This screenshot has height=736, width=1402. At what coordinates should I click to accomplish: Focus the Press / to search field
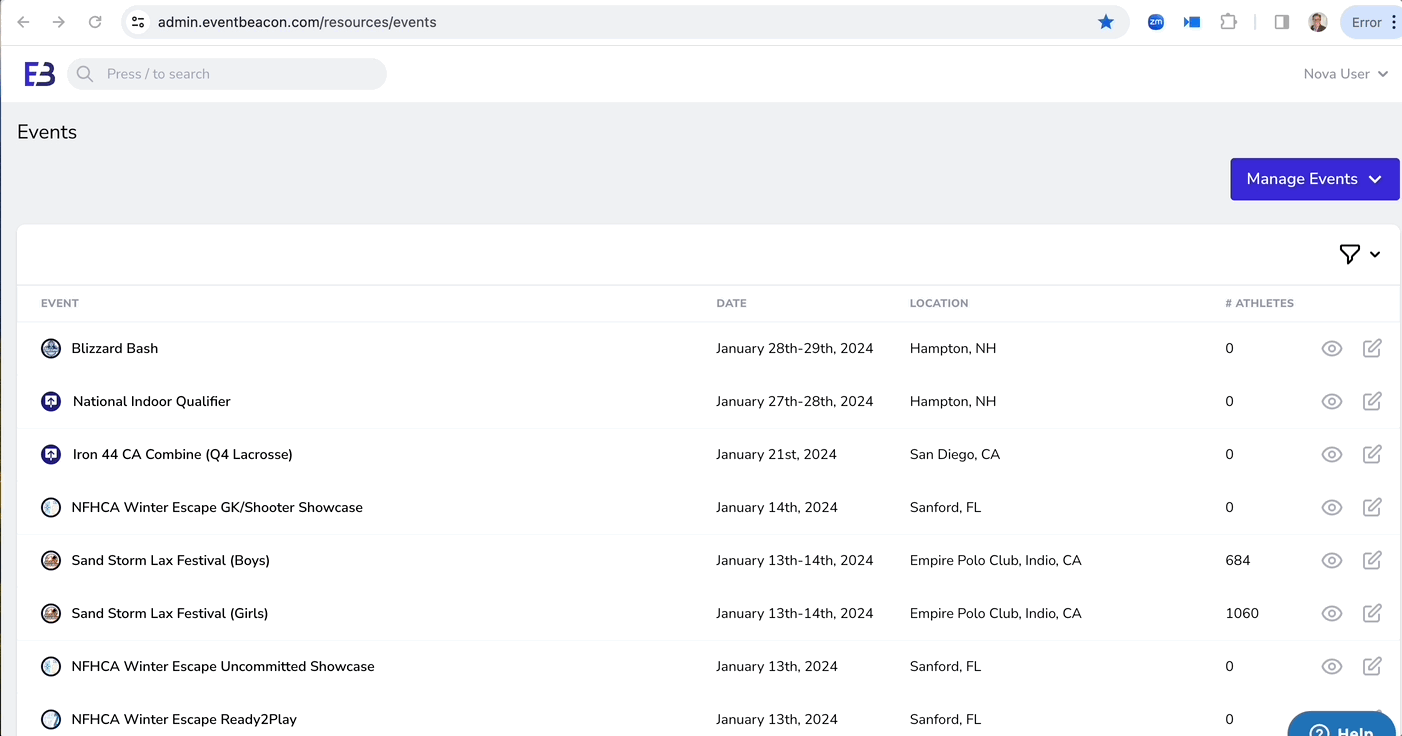[240, 74]
